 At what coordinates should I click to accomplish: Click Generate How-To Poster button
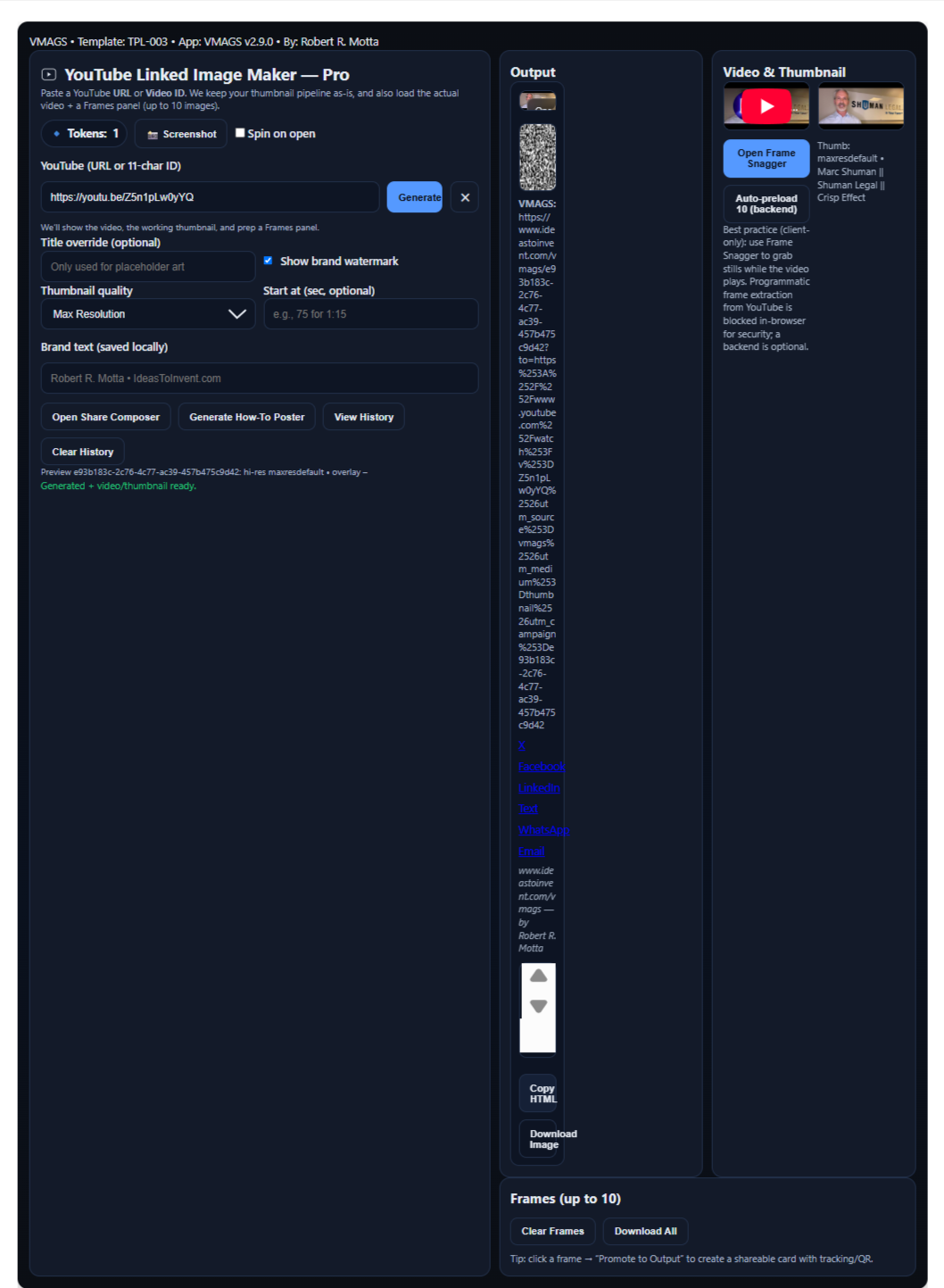click(247, 417)
